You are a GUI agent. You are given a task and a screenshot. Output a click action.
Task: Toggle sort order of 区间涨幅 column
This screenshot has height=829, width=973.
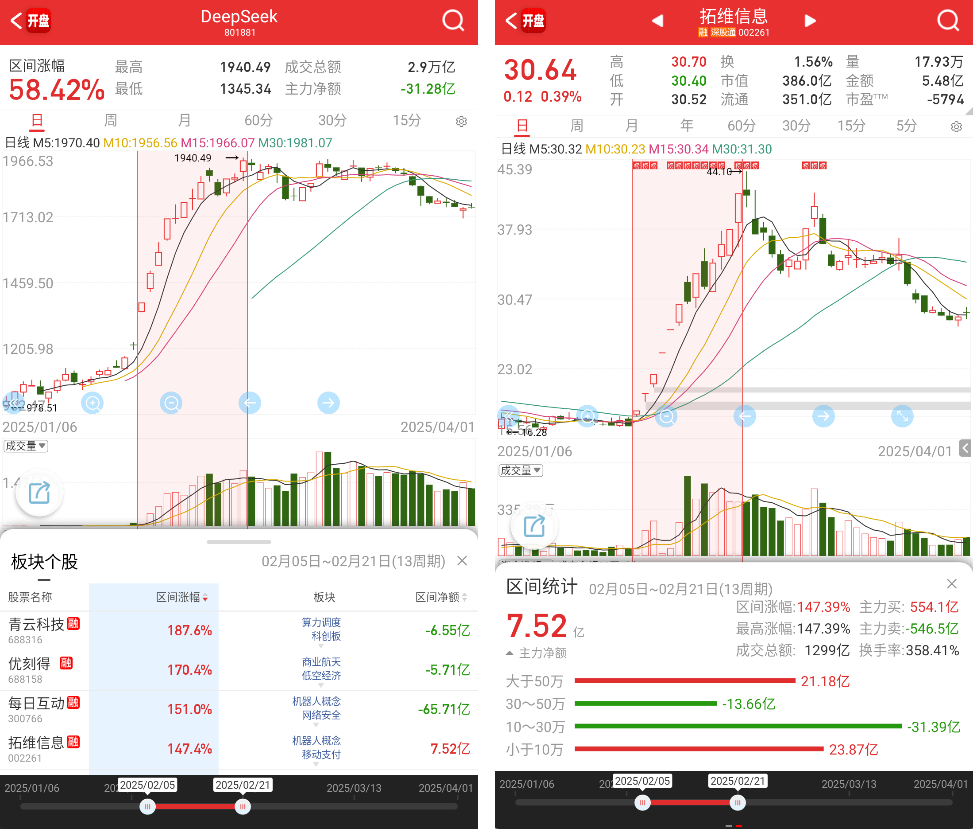click(182, 597)
